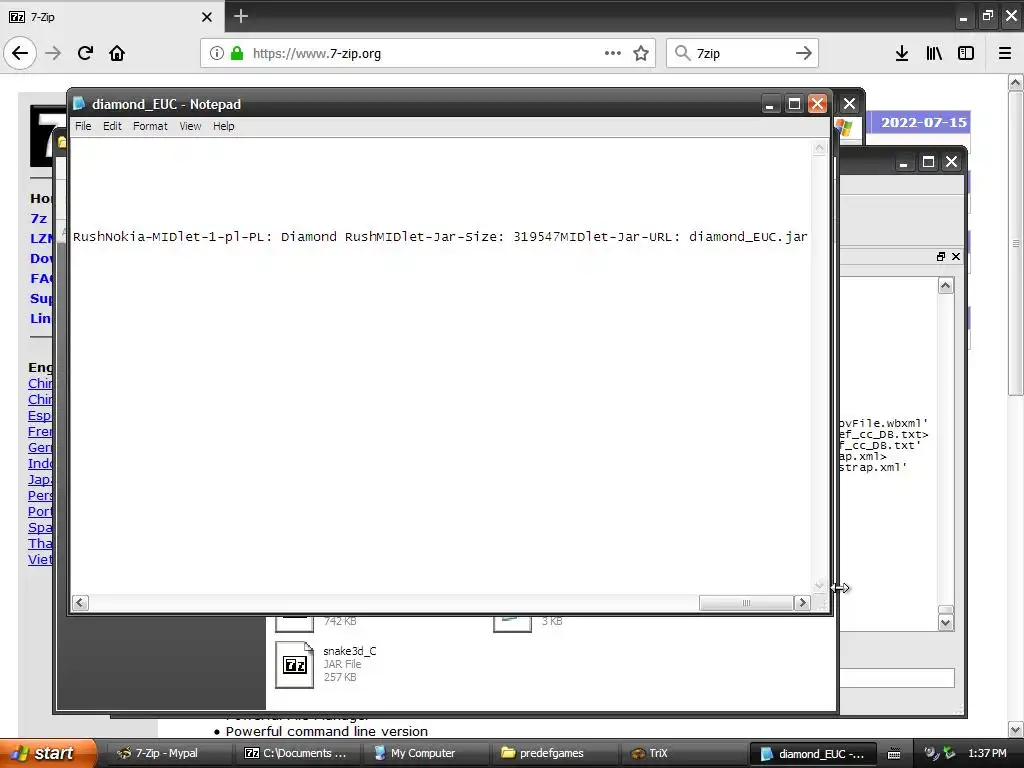
Task: Open Notepad Help menu
Action: 223,126
